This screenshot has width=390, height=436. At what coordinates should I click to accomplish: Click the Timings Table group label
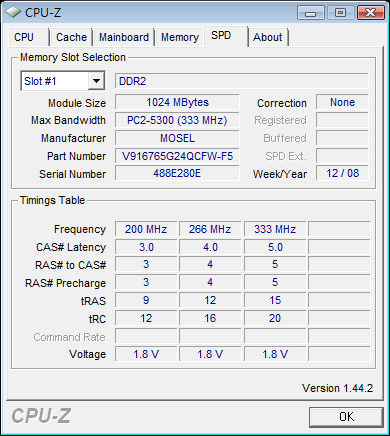coord(52,200)
